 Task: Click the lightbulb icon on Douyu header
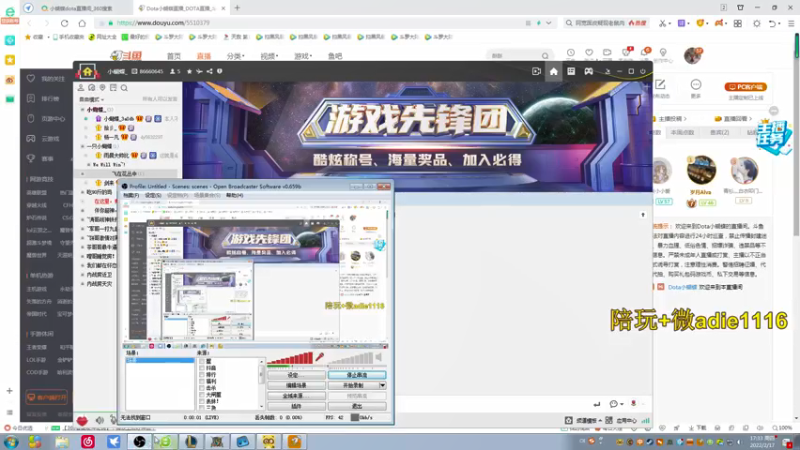click(x=663, y=53)
